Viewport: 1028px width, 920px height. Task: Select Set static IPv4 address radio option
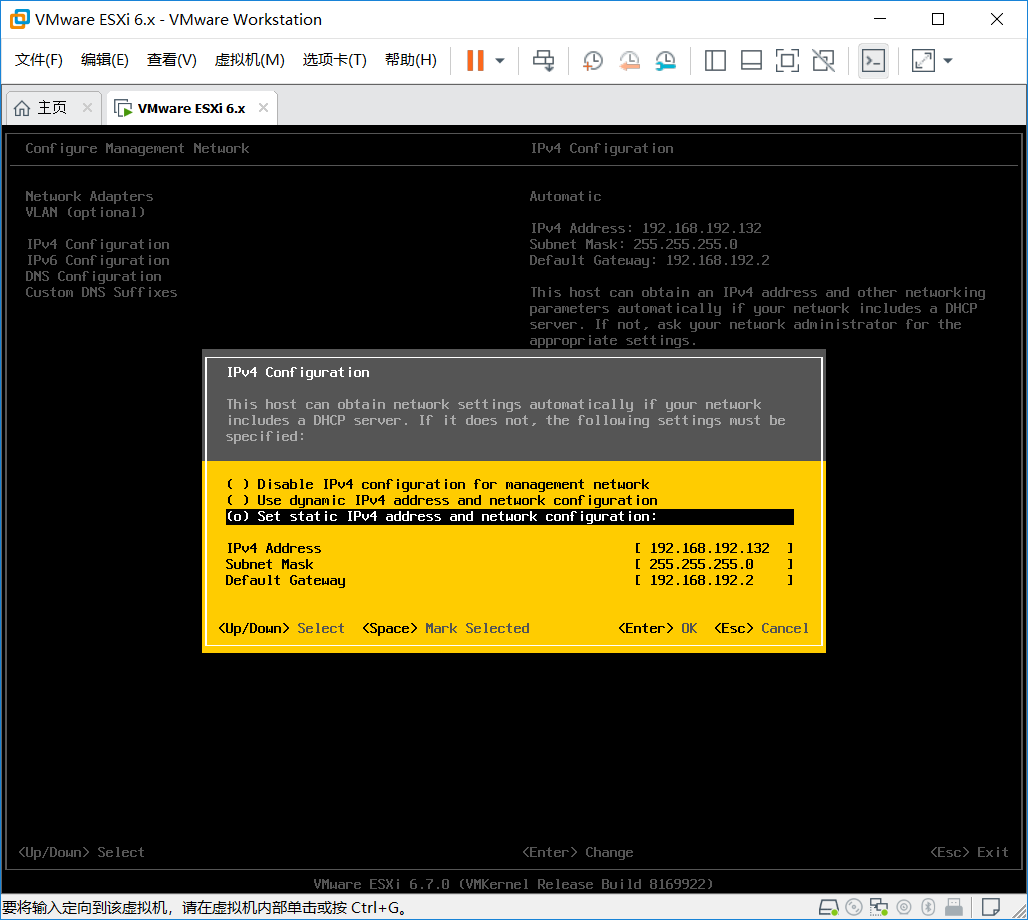(x=509, y=517)
